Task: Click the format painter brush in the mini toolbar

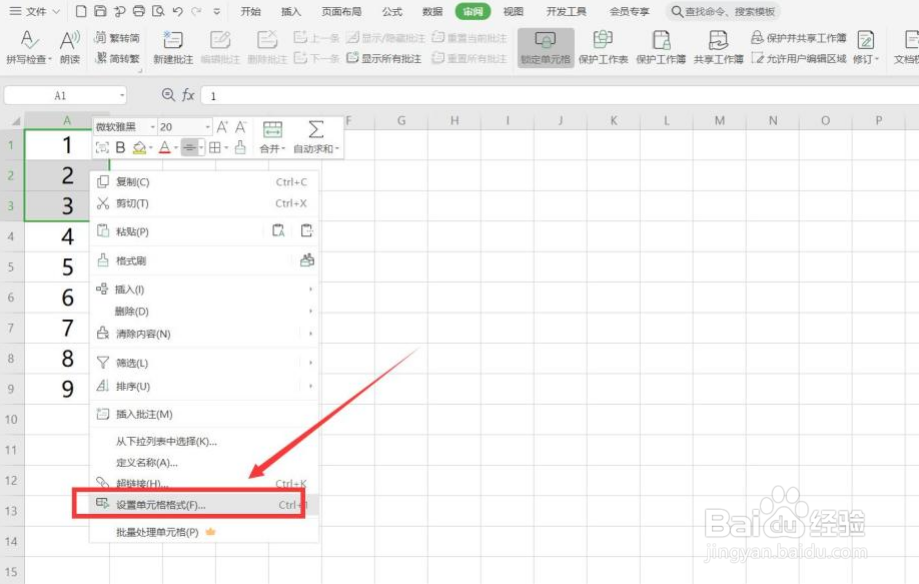Action: pyautogui.click(x=240, y=148)
